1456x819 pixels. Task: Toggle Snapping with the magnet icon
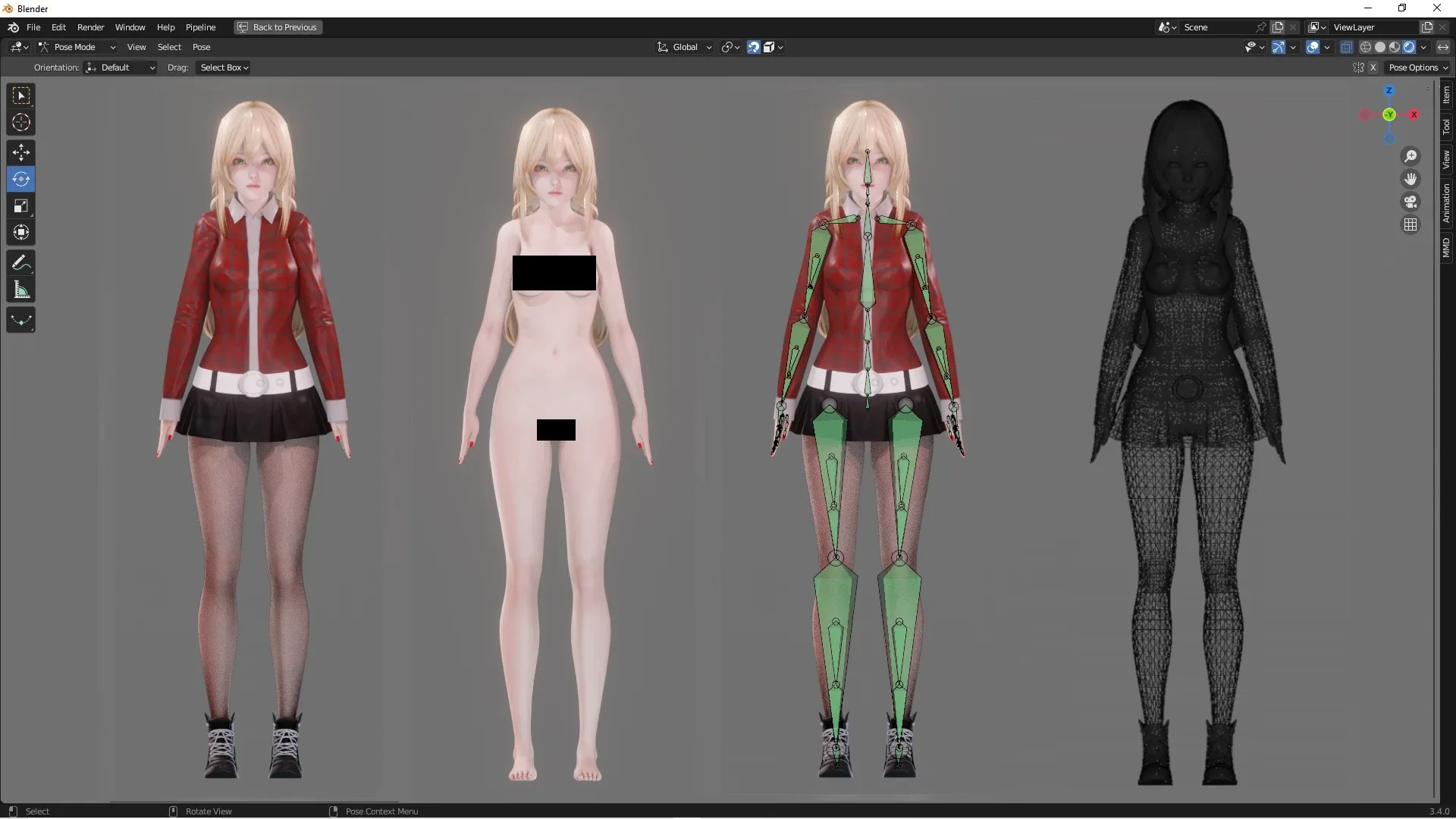pos(753,46)
